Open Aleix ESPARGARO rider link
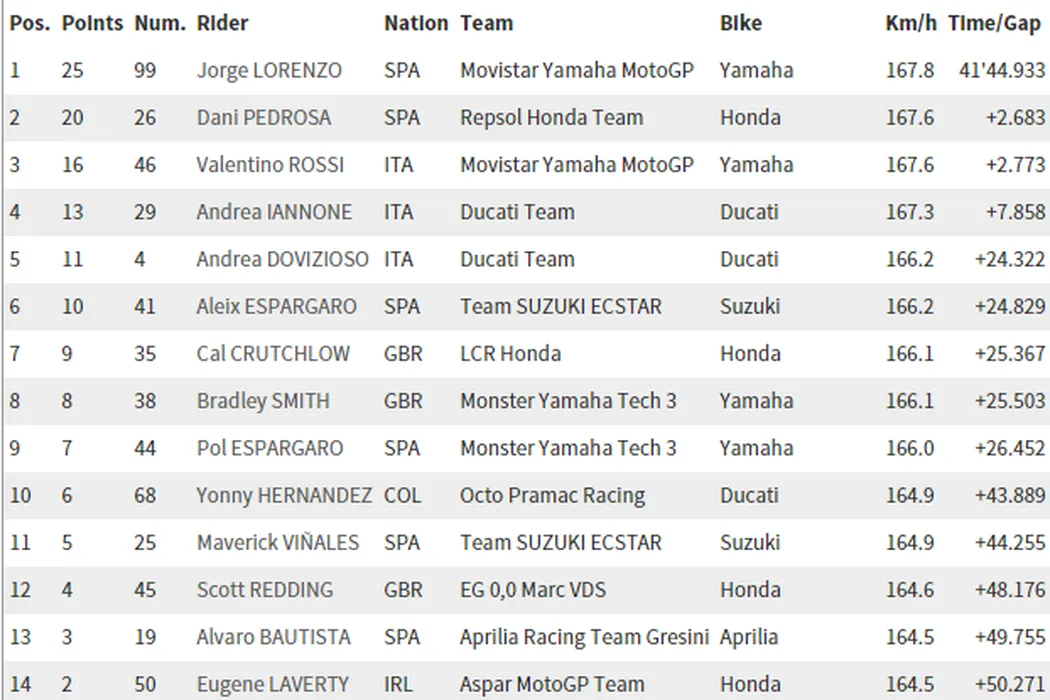Screen dimensions: 1050x700 click(276, 306)
